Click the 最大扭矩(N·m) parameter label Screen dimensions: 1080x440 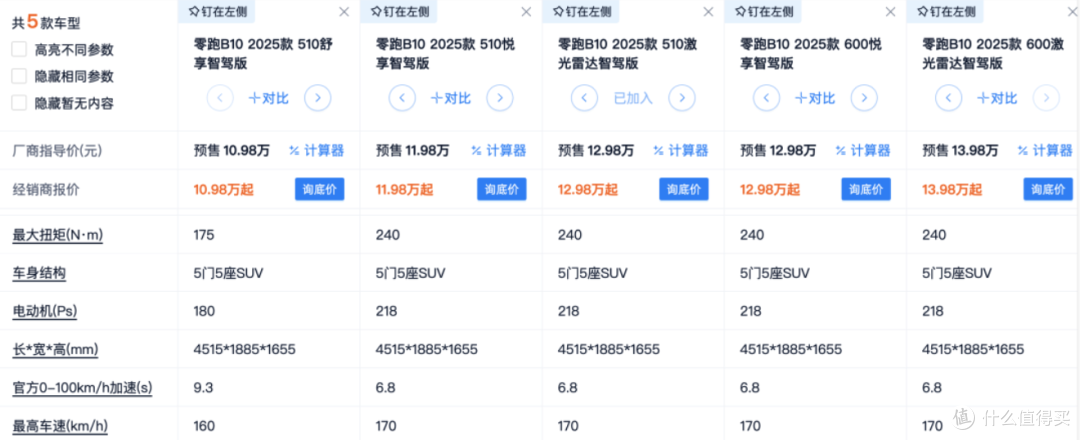pyautogui.click(x=58, y=235)
